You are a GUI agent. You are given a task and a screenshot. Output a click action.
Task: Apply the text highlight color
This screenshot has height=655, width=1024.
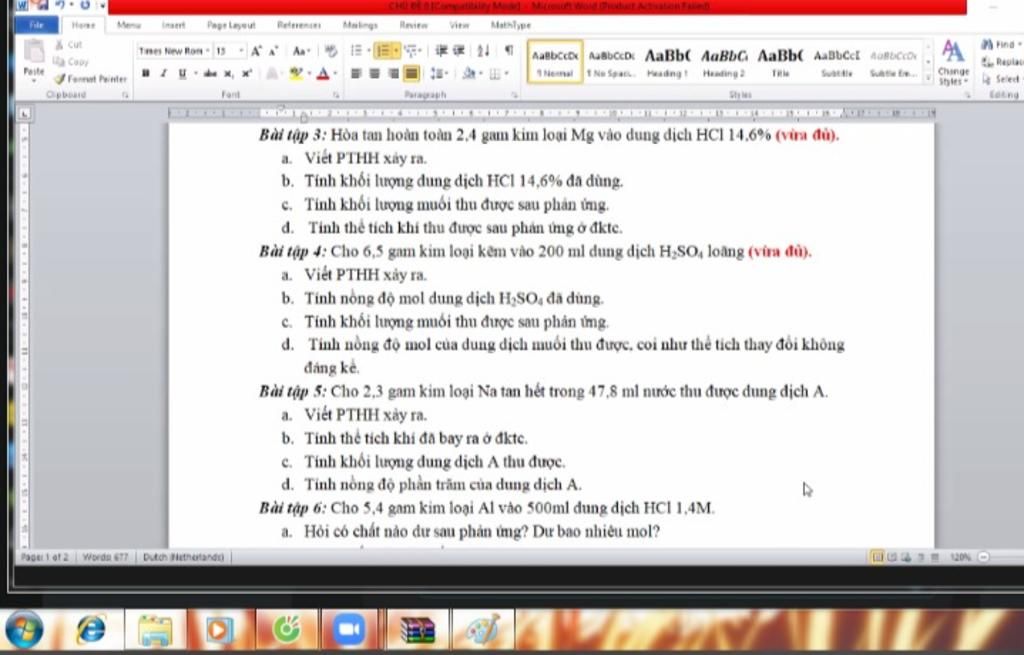point(296,73)
